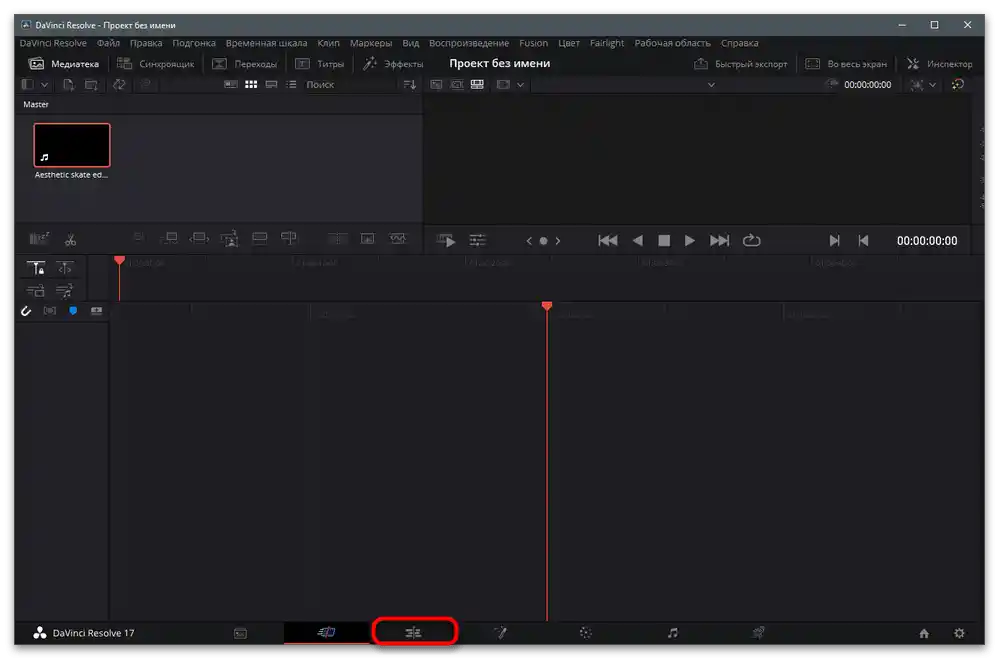This screenshot has height=659, width=999.
Task: Open the Инспектор panel
Action: pyautogui.click(x=940, y=64)
